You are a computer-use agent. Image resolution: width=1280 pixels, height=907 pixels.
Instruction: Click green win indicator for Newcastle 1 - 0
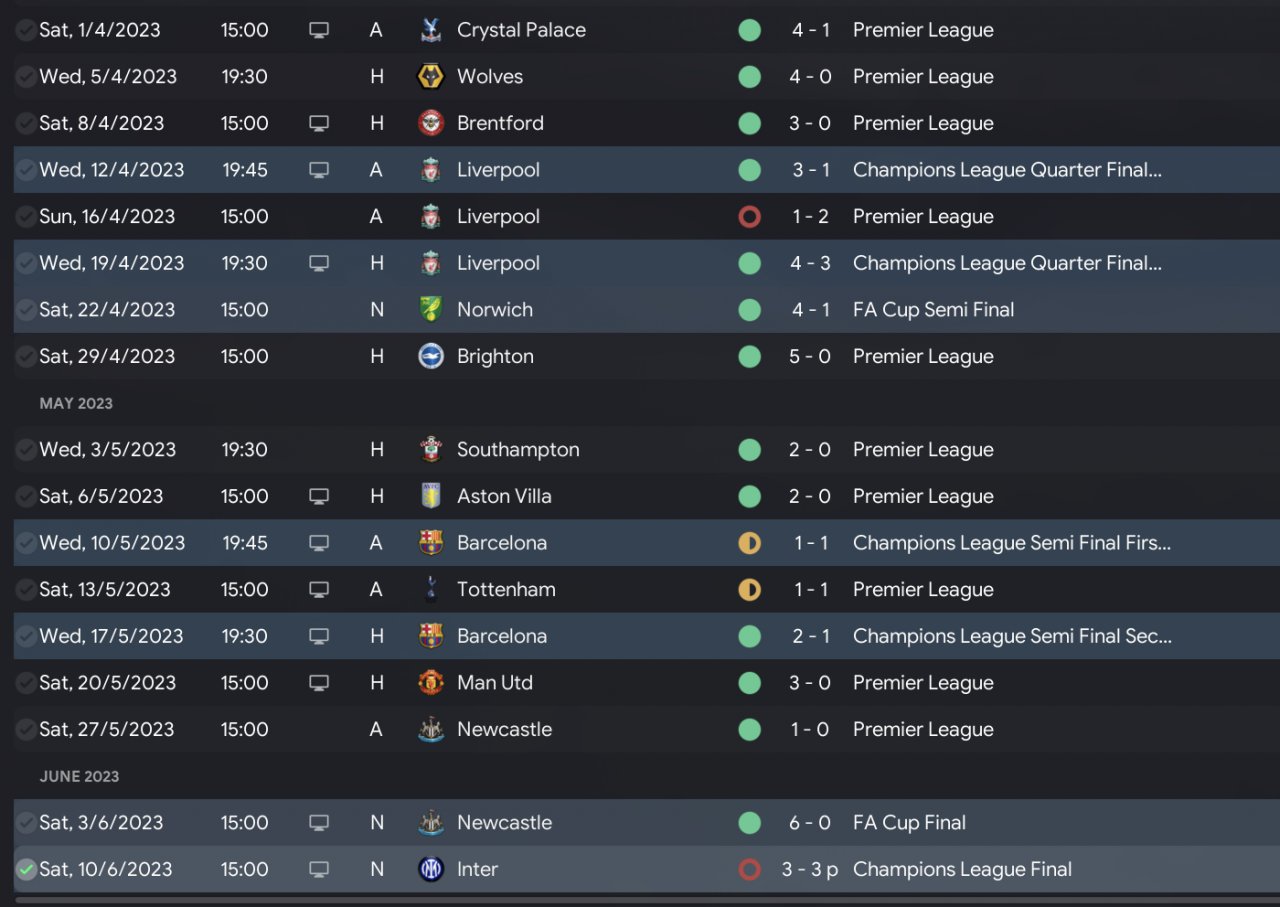(749, 730)
